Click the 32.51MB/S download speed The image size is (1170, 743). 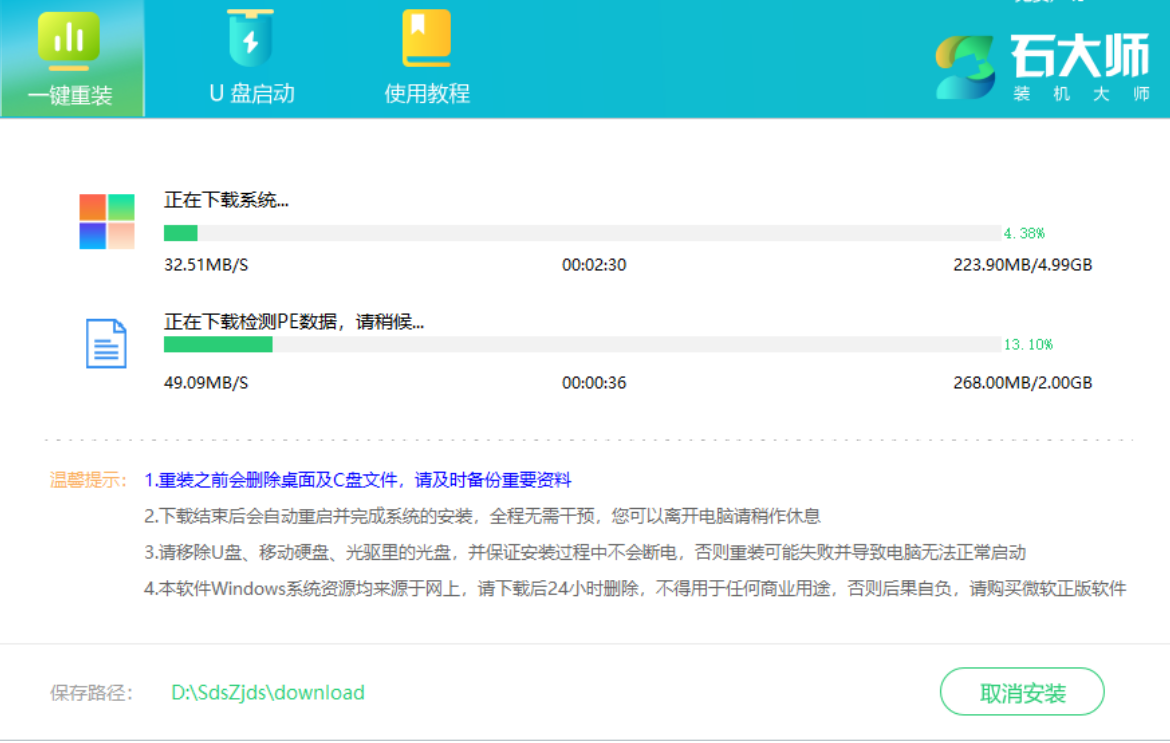point(206,265)
